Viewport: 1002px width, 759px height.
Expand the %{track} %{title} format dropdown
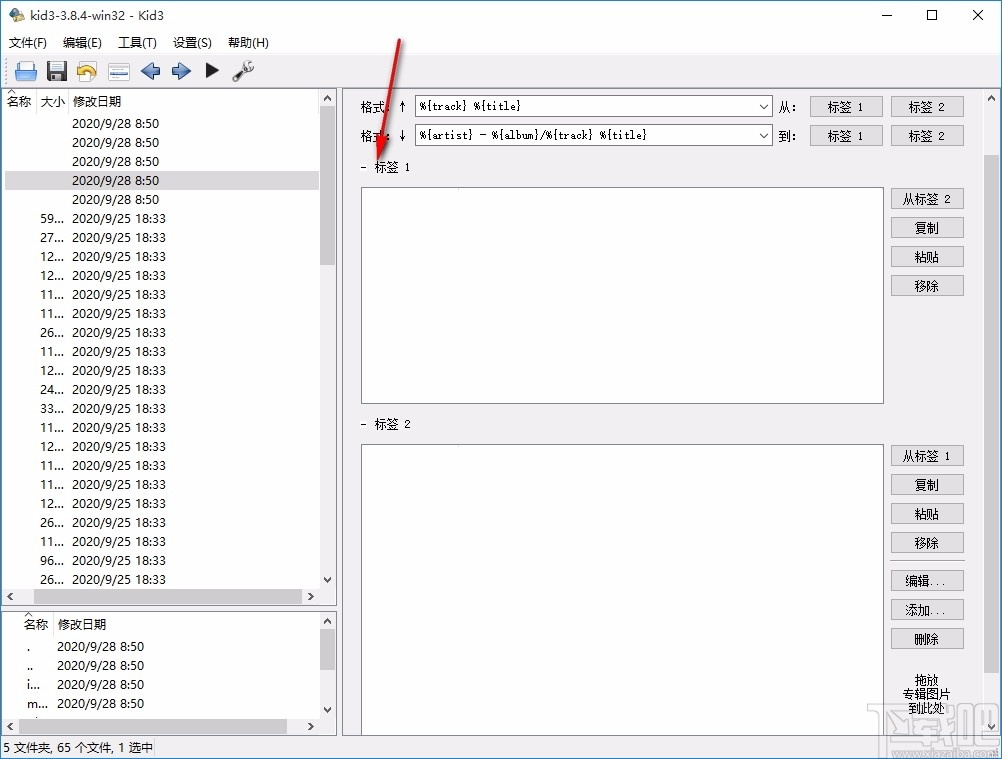764,107
